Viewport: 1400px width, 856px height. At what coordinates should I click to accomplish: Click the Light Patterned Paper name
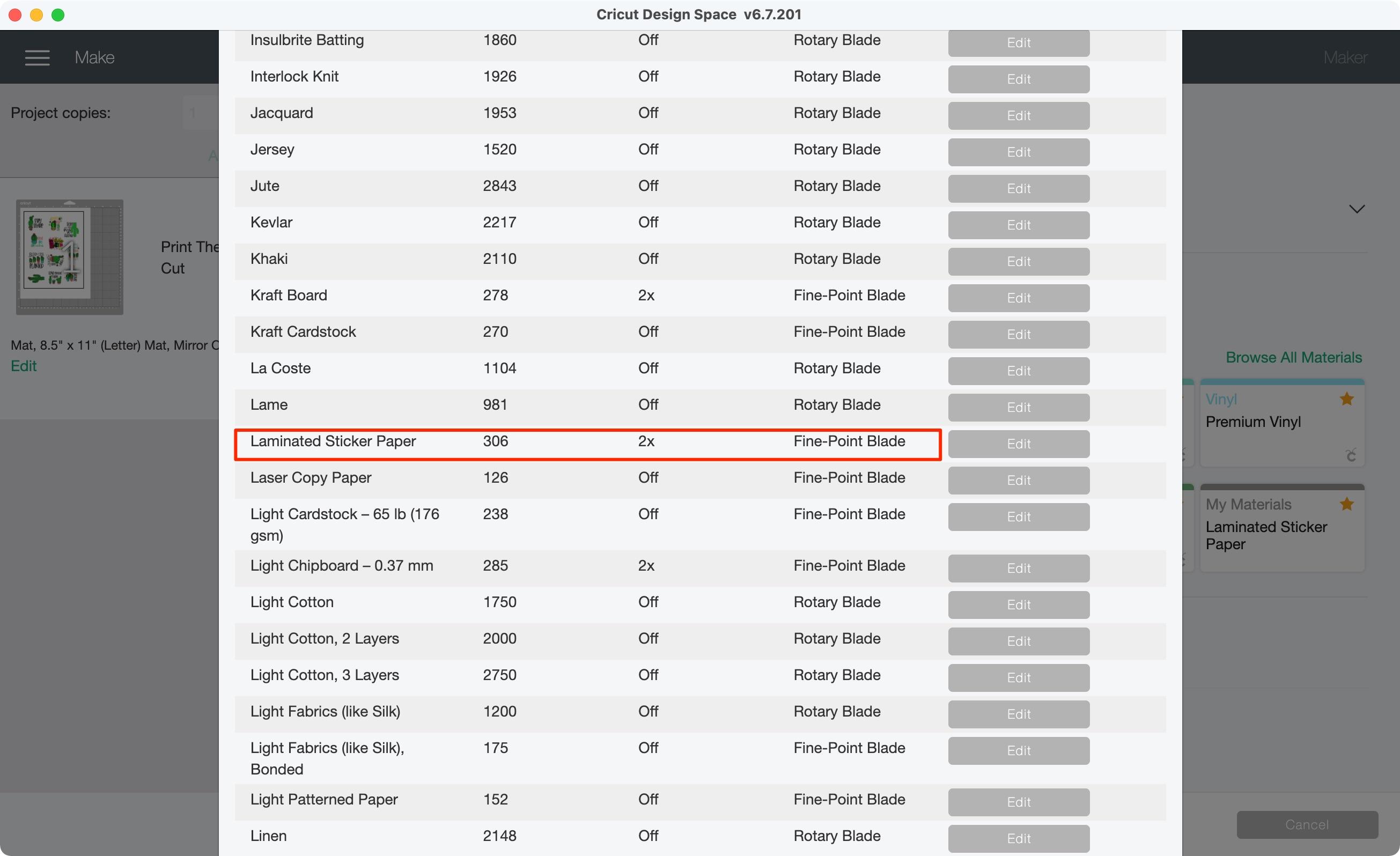pyautogui.click(x=324, y=800)
